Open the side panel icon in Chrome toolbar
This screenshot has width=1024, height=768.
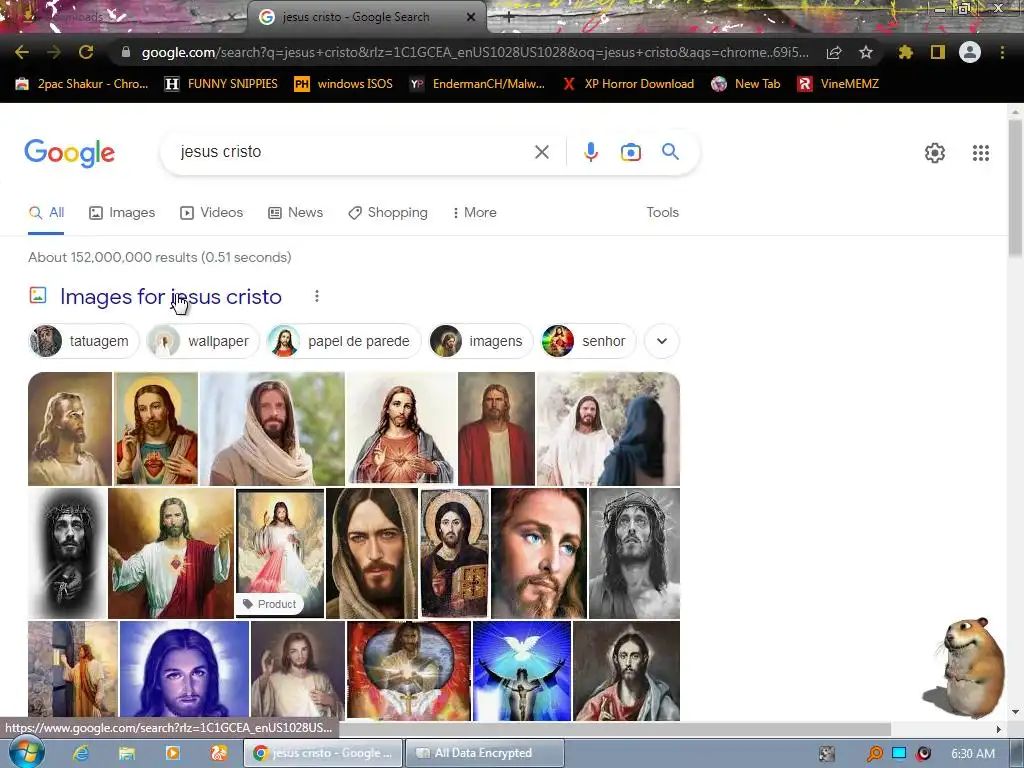938,52
